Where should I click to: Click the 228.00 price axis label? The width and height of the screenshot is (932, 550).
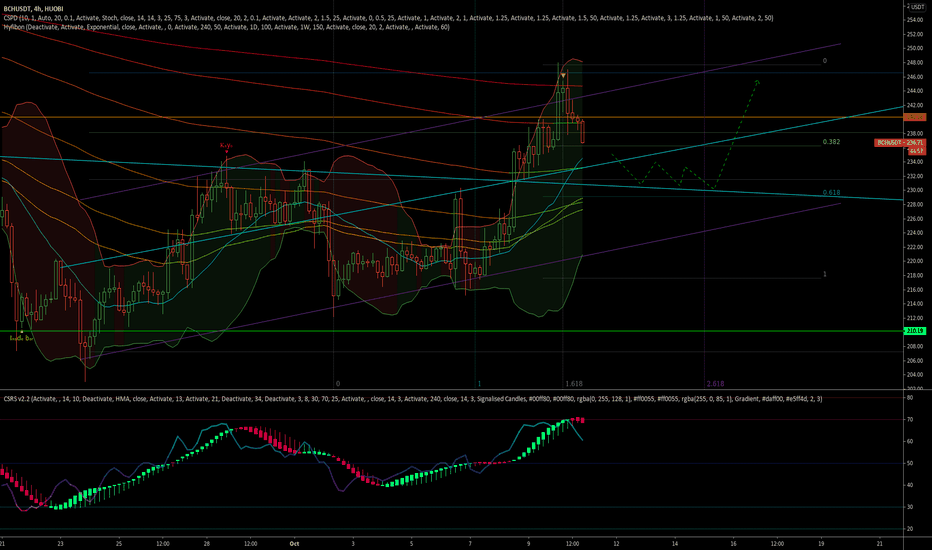(x=915, y=205)
